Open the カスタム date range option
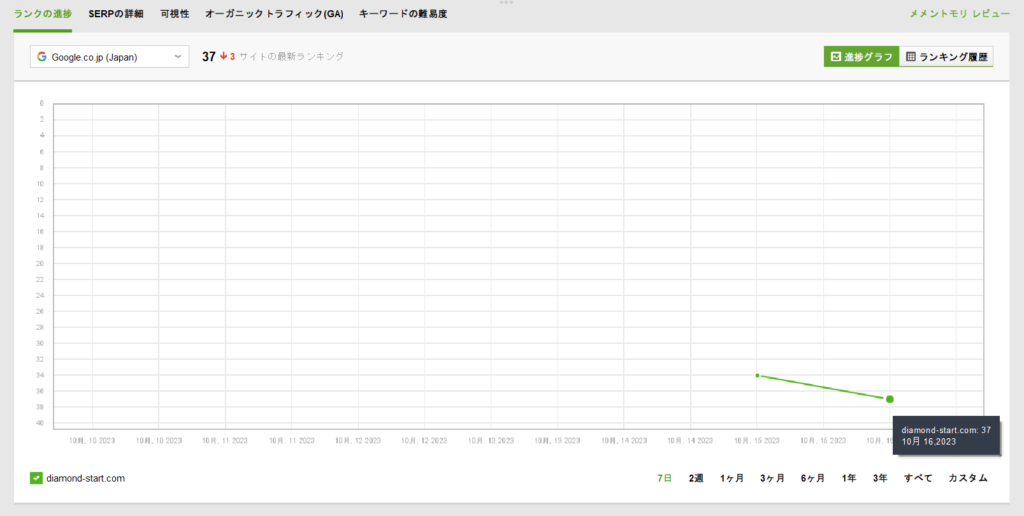This screenshot has height=516, width=1024. point(967,478)
